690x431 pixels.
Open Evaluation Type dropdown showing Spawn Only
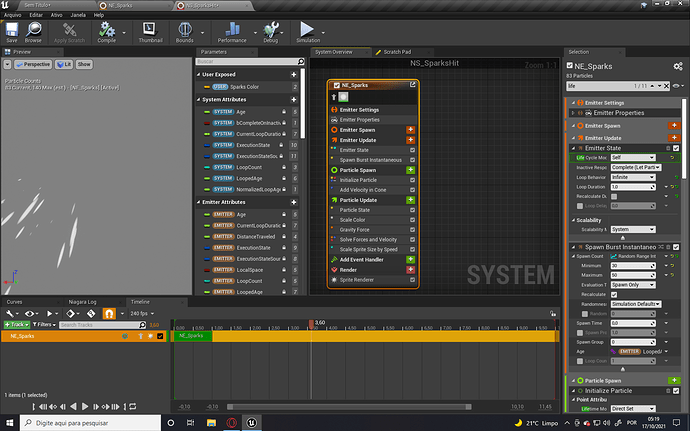633,285
